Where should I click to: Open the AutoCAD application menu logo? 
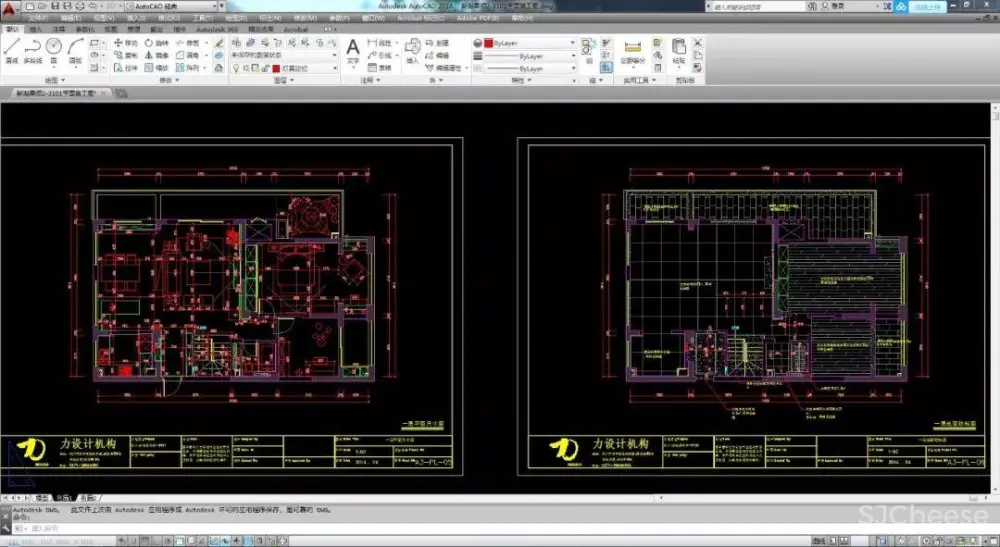10,8
